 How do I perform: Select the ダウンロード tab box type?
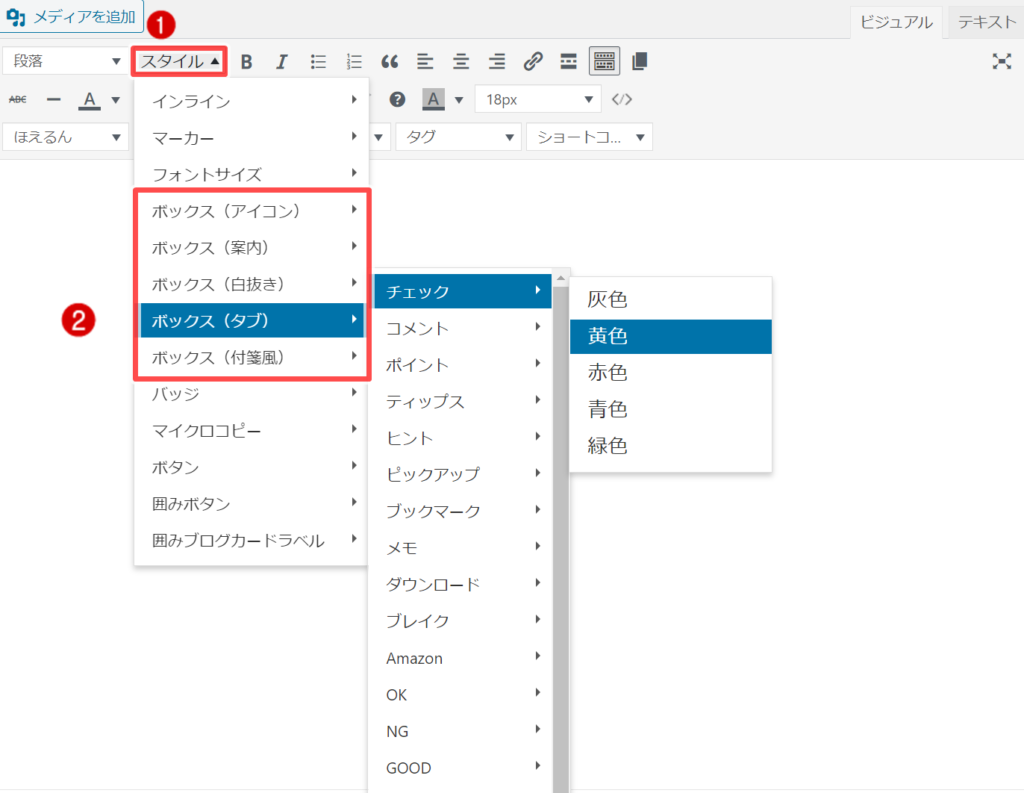[x=462, y=584]
